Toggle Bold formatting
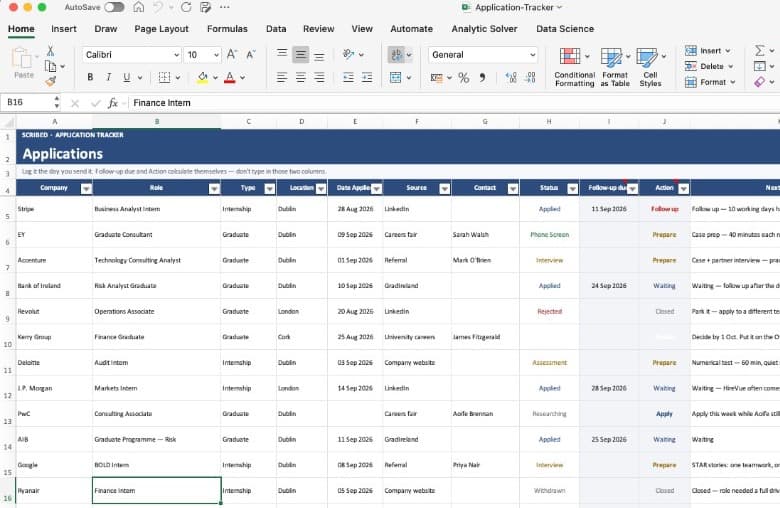Viewport: 780px width, 508px height. point(90,78)
